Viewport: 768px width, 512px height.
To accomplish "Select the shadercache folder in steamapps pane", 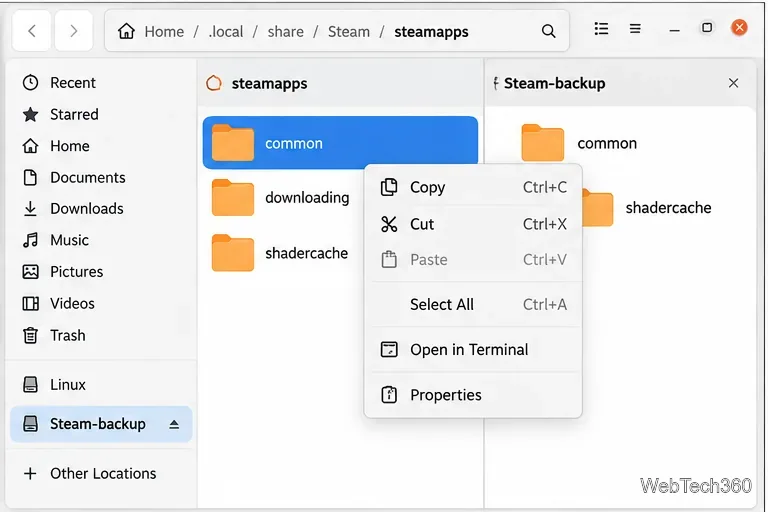I will (280, 253).
